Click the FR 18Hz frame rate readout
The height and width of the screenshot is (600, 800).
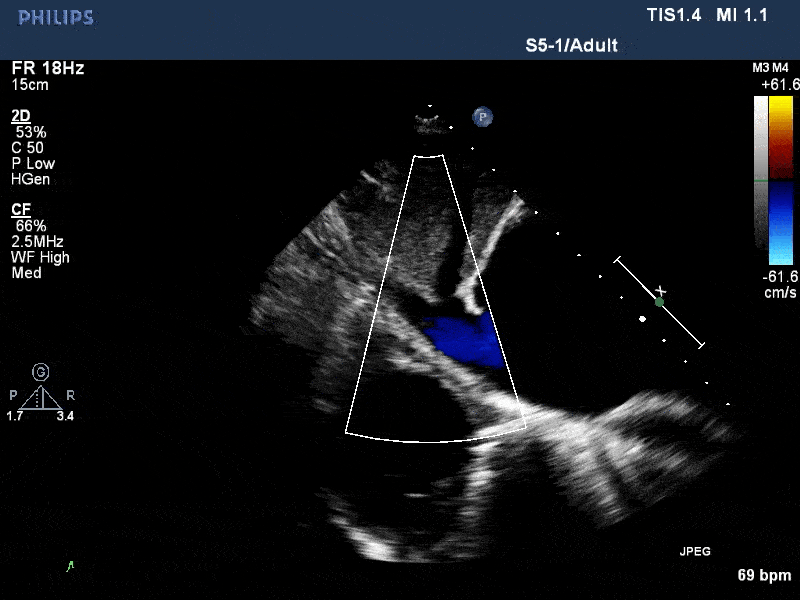pos(48,68)
